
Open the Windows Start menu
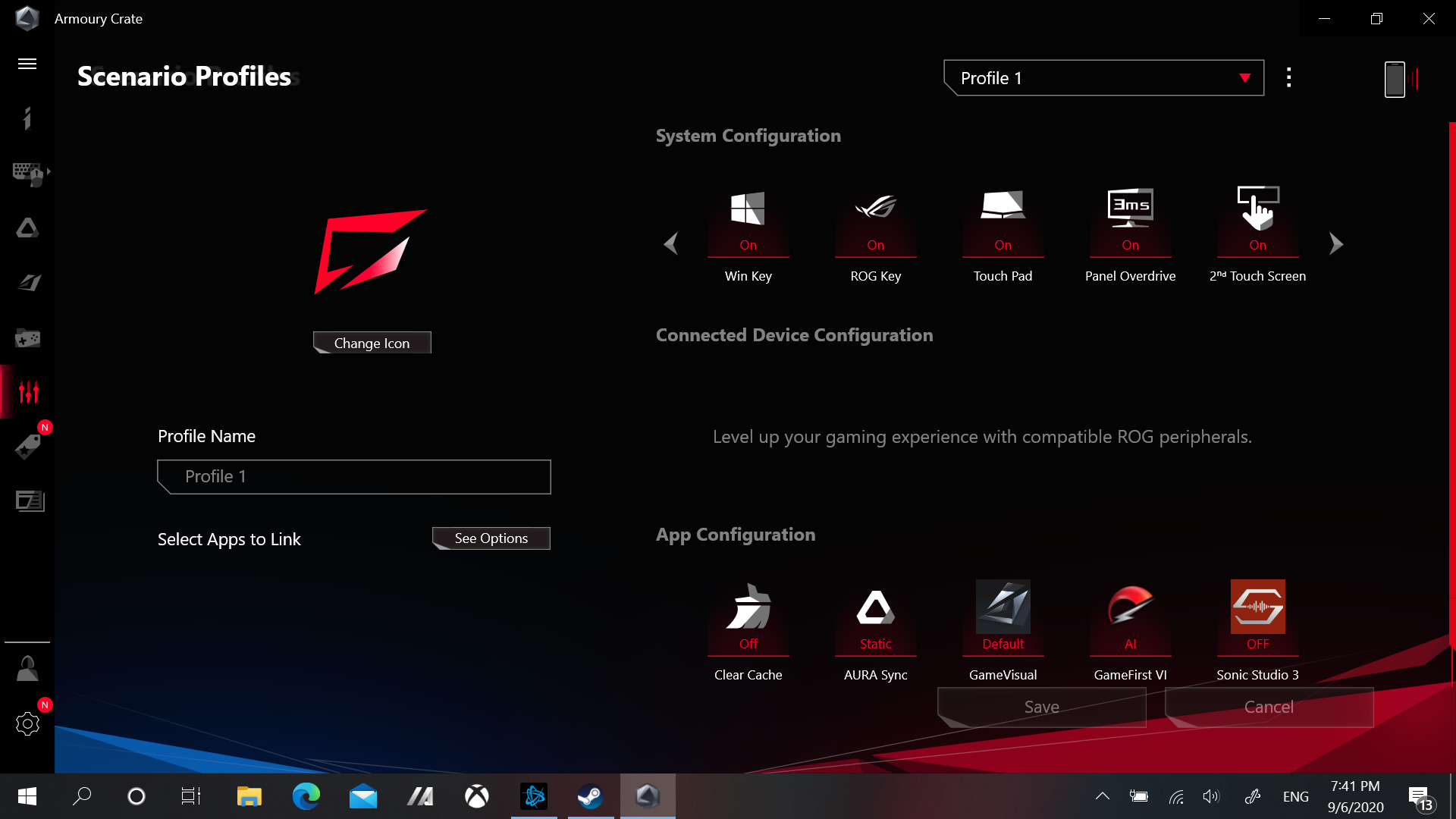[27, 796]
